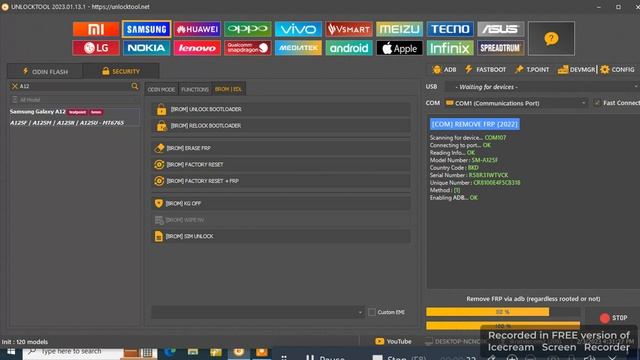Select the ASUS brand logo
The image size is (640, 360).
pyautogui.click(x=500, y=29)
